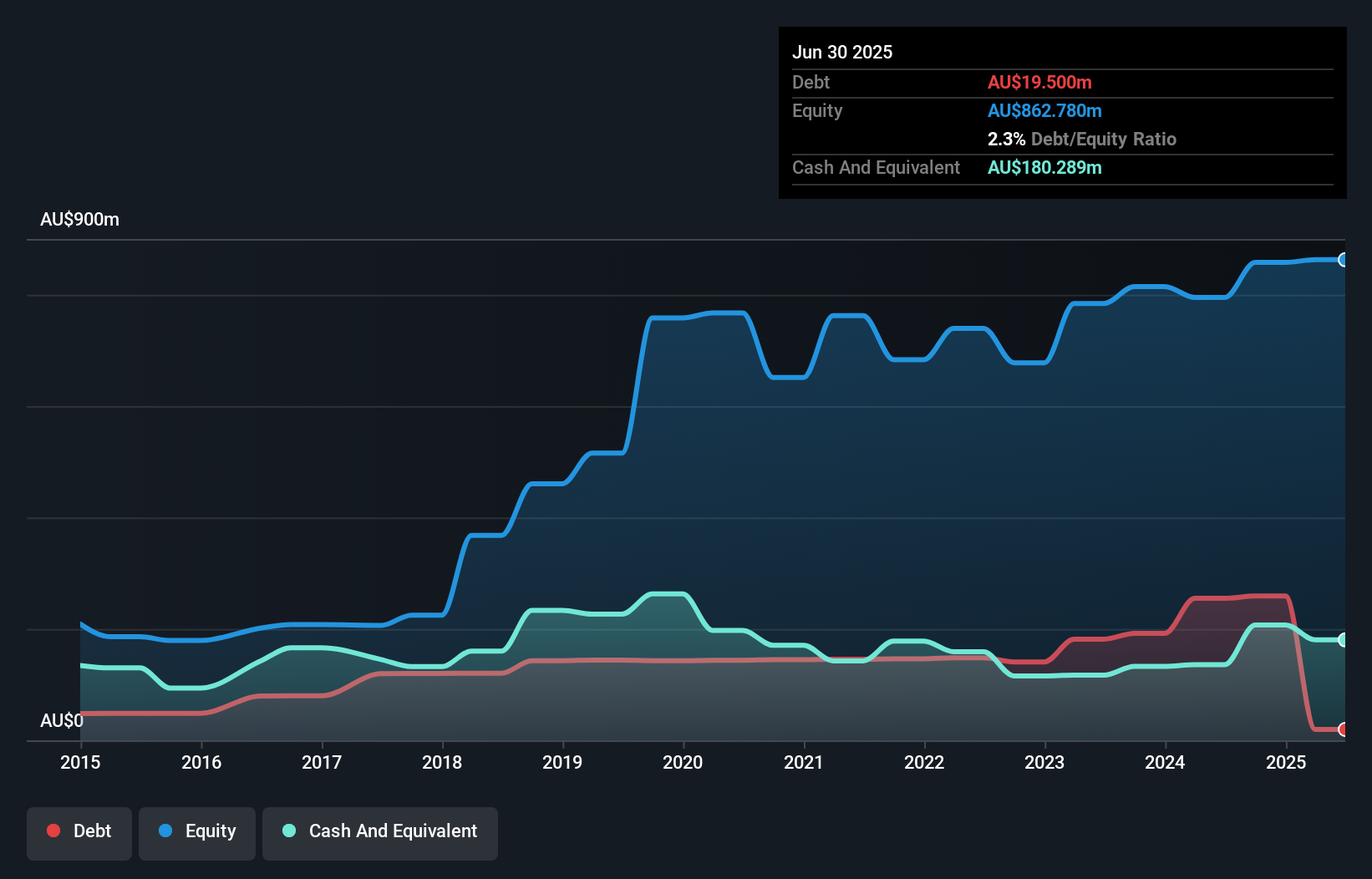Click the AU$900m y-axis gridline label
The image size is (1372, 879).
coord(79,219)
